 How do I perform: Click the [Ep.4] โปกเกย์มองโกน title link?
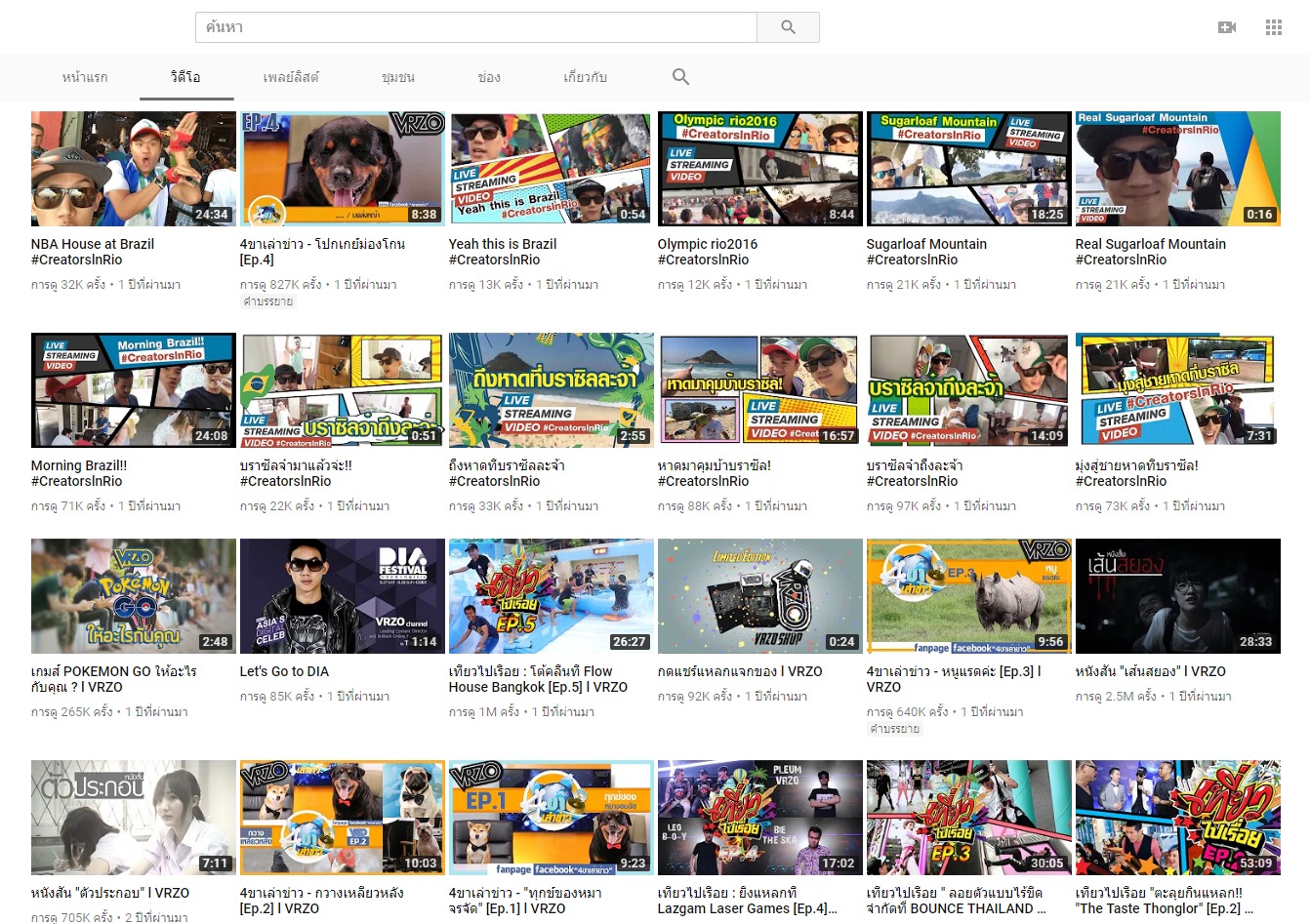(x=322, y=252)
